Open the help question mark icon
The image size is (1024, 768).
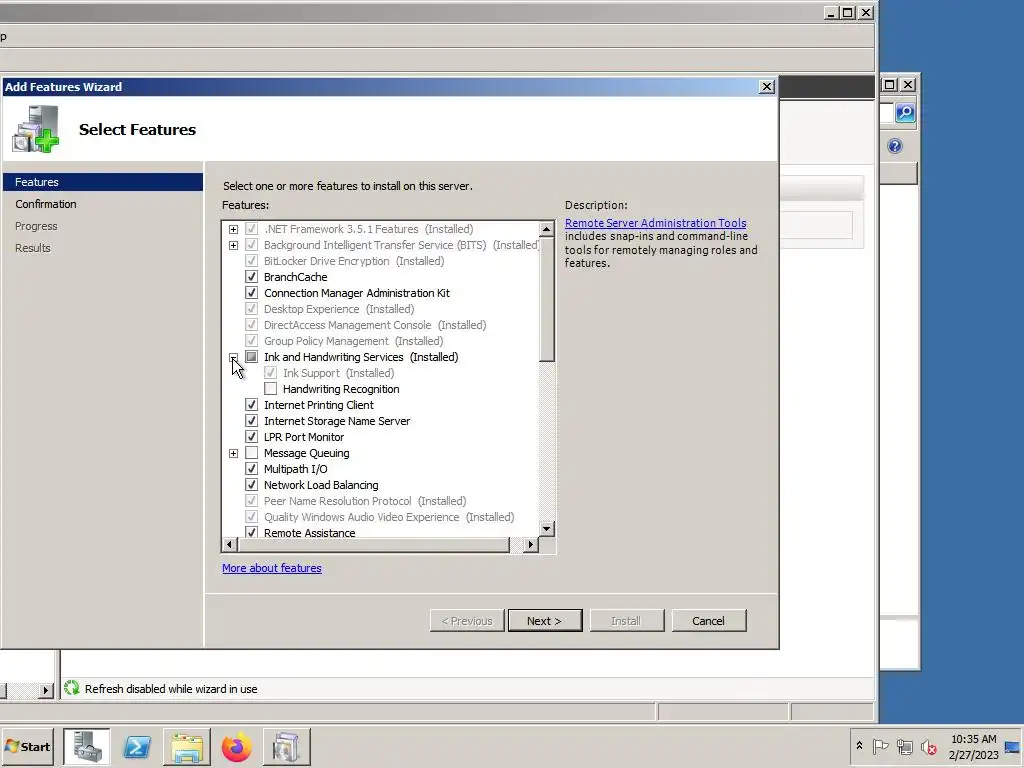[895, 146]
